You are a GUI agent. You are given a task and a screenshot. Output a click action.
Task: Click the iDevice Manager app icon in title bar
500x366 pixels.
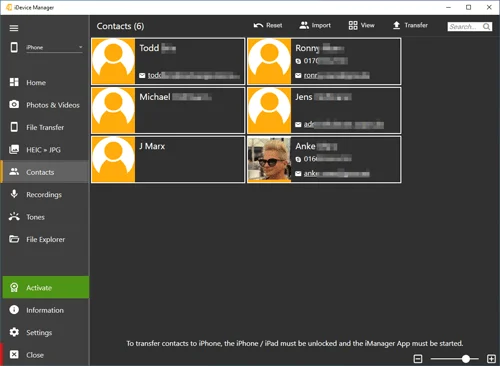9,7
